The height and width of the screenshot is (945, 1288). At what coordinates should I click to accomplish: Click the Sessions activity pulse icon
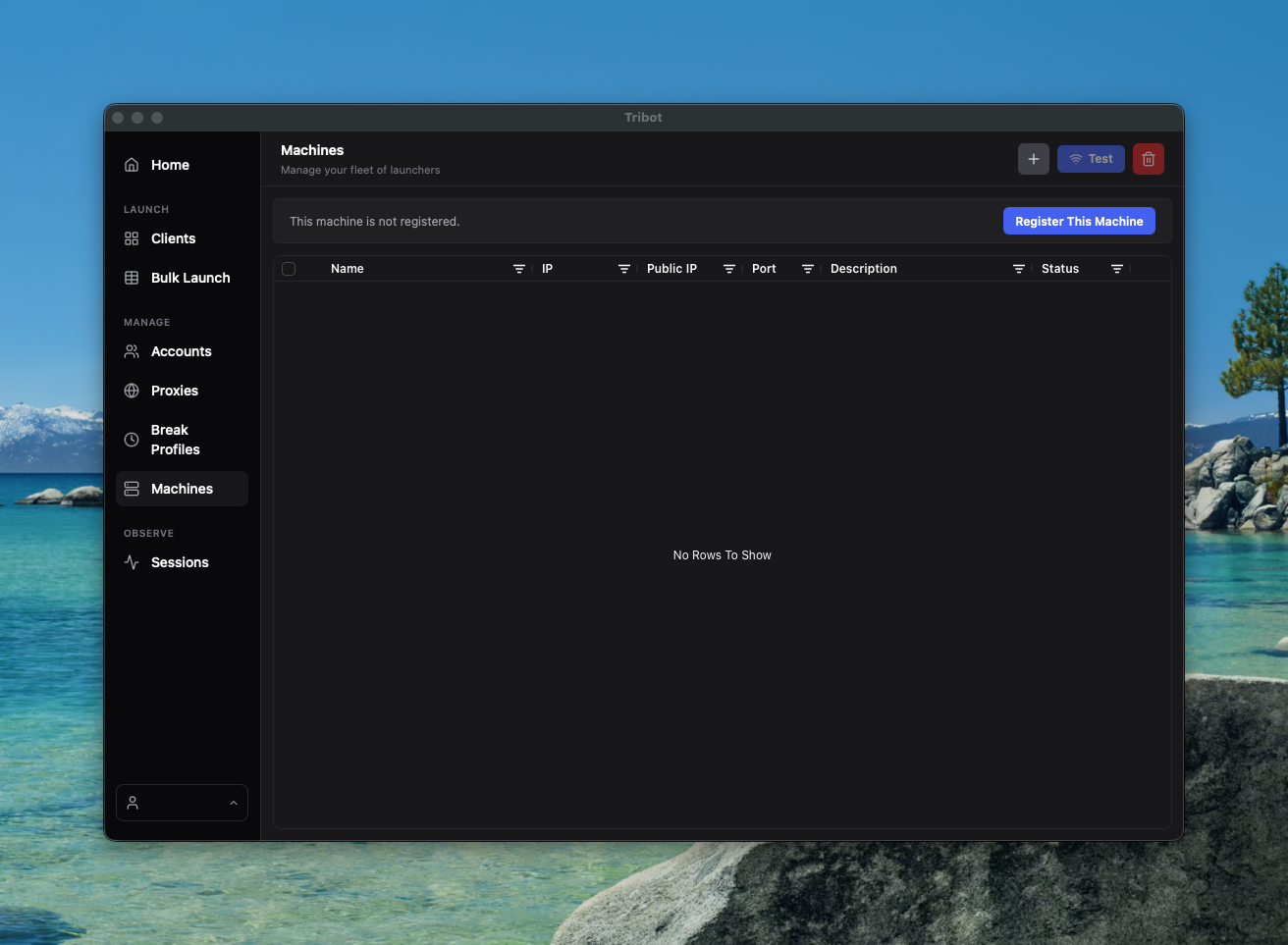[x=132, y=562]
